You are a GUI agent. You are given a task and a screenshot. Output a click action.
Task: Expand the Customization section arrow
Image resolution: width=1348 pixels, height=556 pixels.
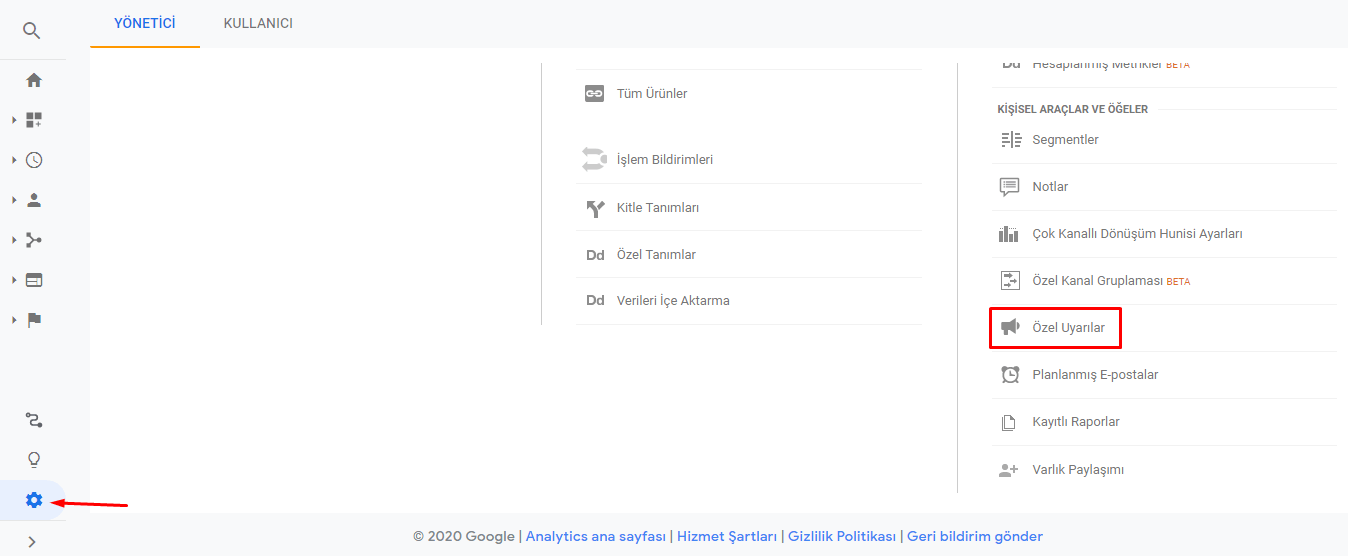point(14,120)
